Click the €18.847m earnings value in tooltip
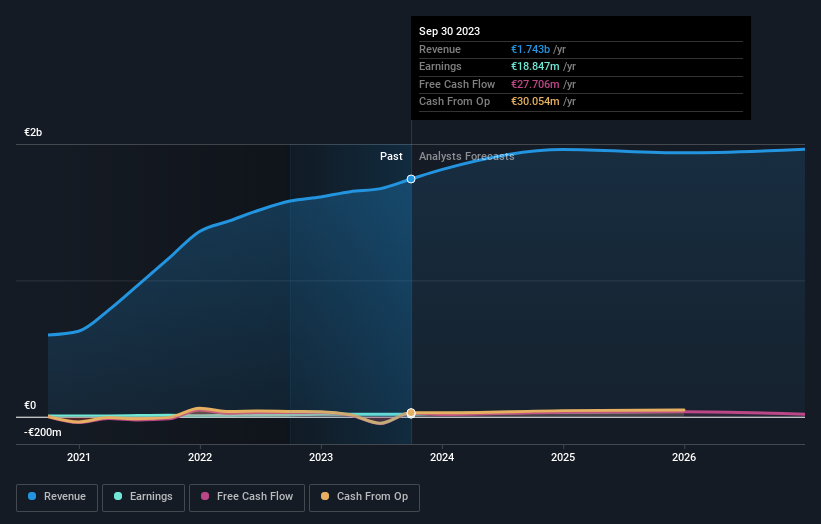This screenshot has width=821, height=524. pos(535,66)
